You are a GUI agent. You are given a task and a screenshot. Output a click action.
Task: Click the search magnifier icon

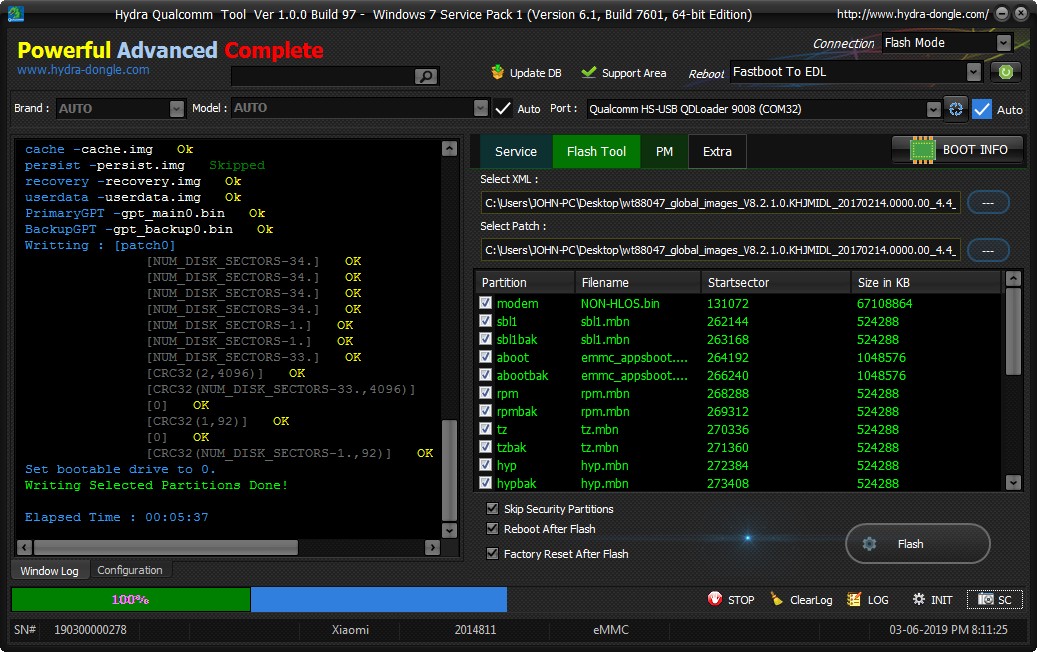click(426, 76)
